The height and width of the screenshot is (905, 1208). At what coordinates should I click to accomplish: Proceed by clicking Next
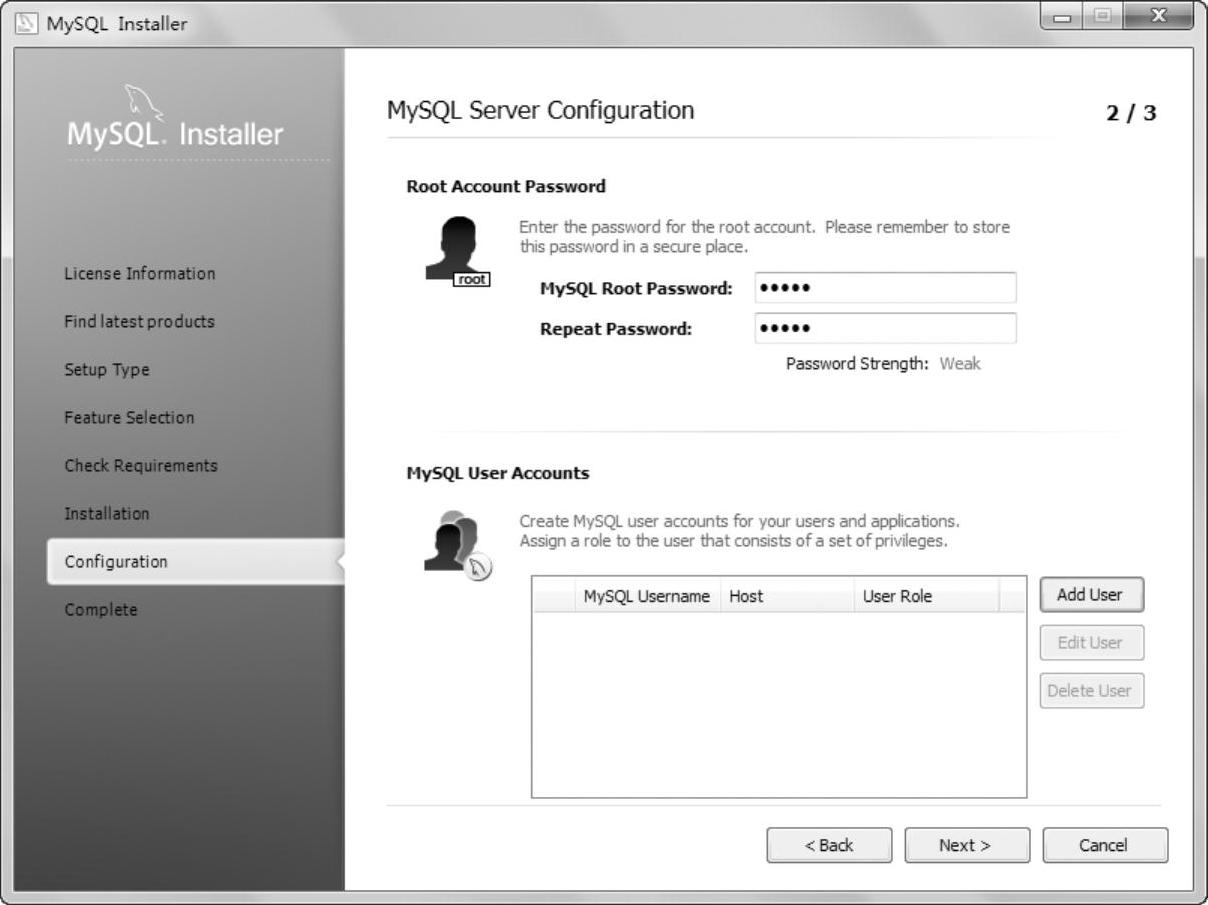[x=966, y=845]
